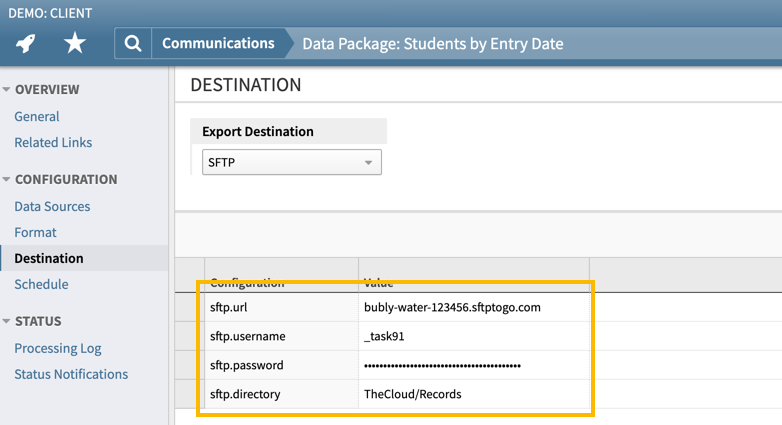Screen dimensions: 782x425
Task: Click the DEMO: CLIENT title text
Action: point(50,13)
